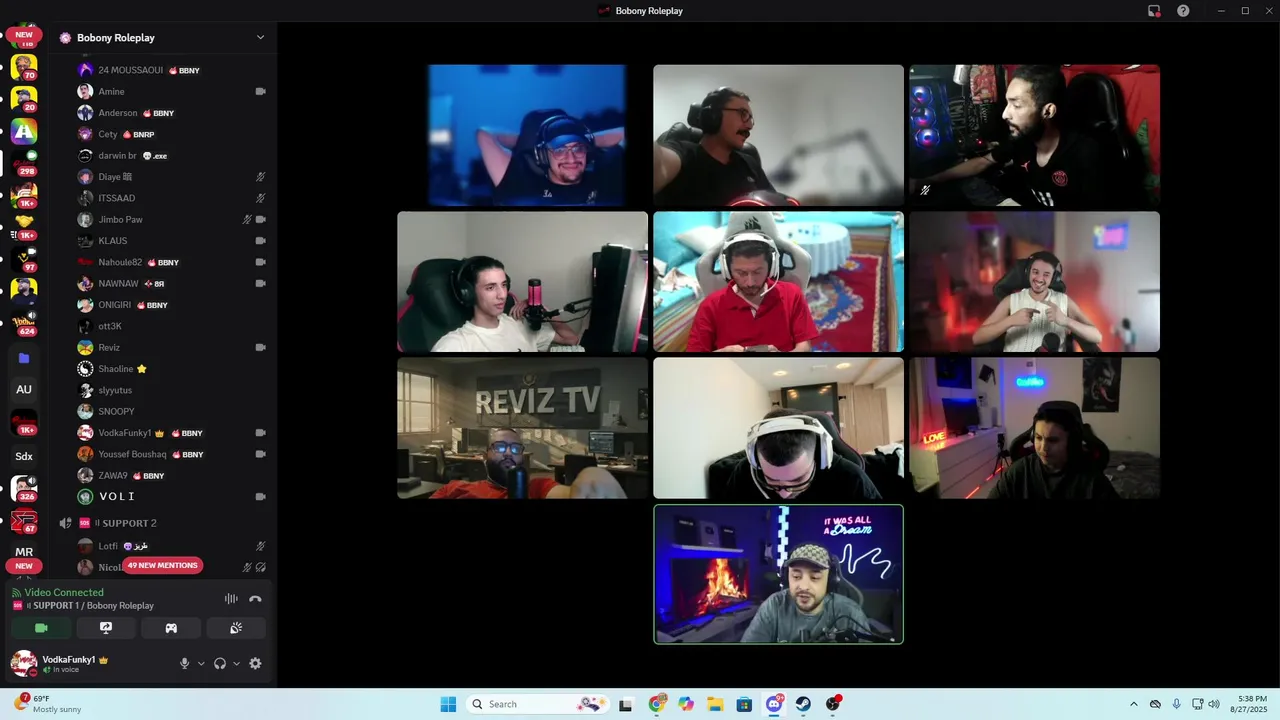The width and height of the screenshot is (1280, 720).
Task: Disconnect from voice with the hang-up icon
Action: pyautogui.click(x=255, y=599)
